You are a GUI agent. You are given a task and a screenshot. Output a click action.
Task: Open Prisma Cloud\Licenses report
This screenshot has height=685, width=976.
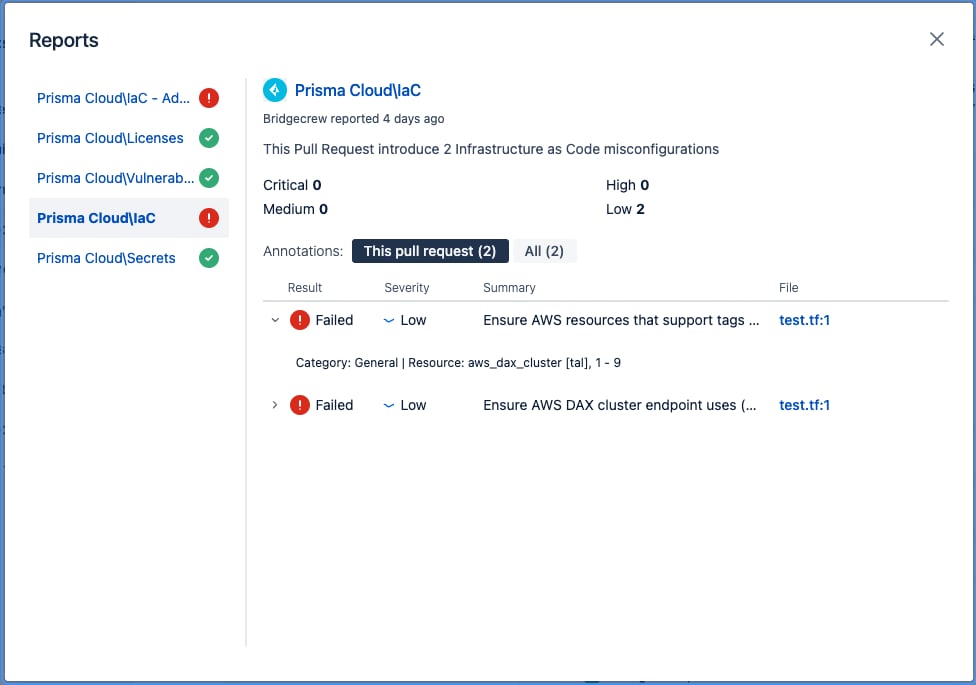(110, 138)
